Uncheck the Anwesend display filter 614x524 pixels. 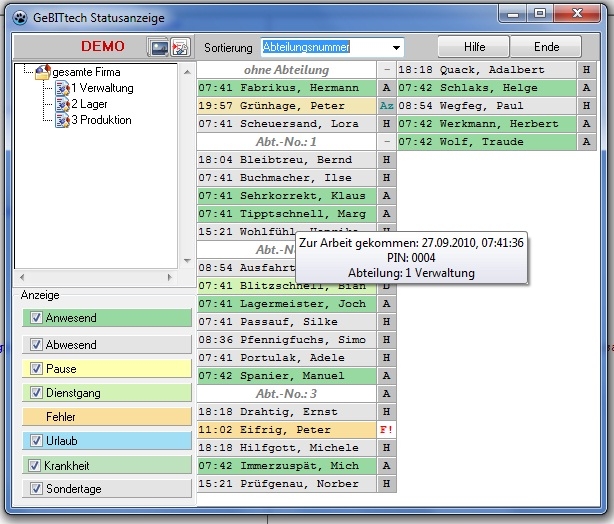[37, 318]
